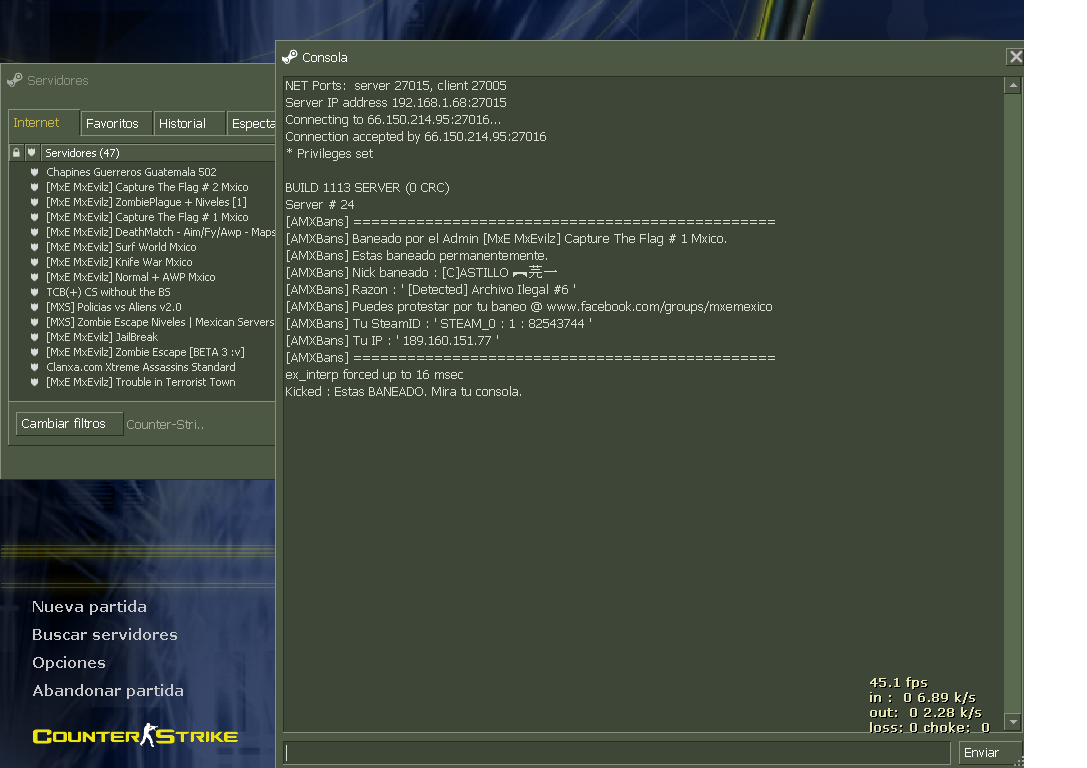Image resolution: width=1087 pixels, height=768 pixels.
Task: Click shield icon beside ZombiePlague + Niveles
Action: point(35,202)
